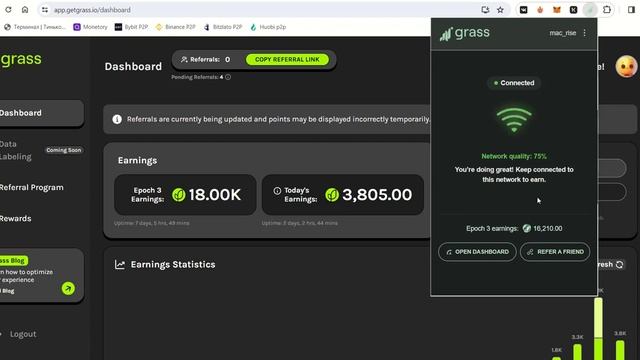Open the Grass extension toolbar icon
The height and width of the screenshot is (360, 640).
pyautogui.click(x=590, y=10)
